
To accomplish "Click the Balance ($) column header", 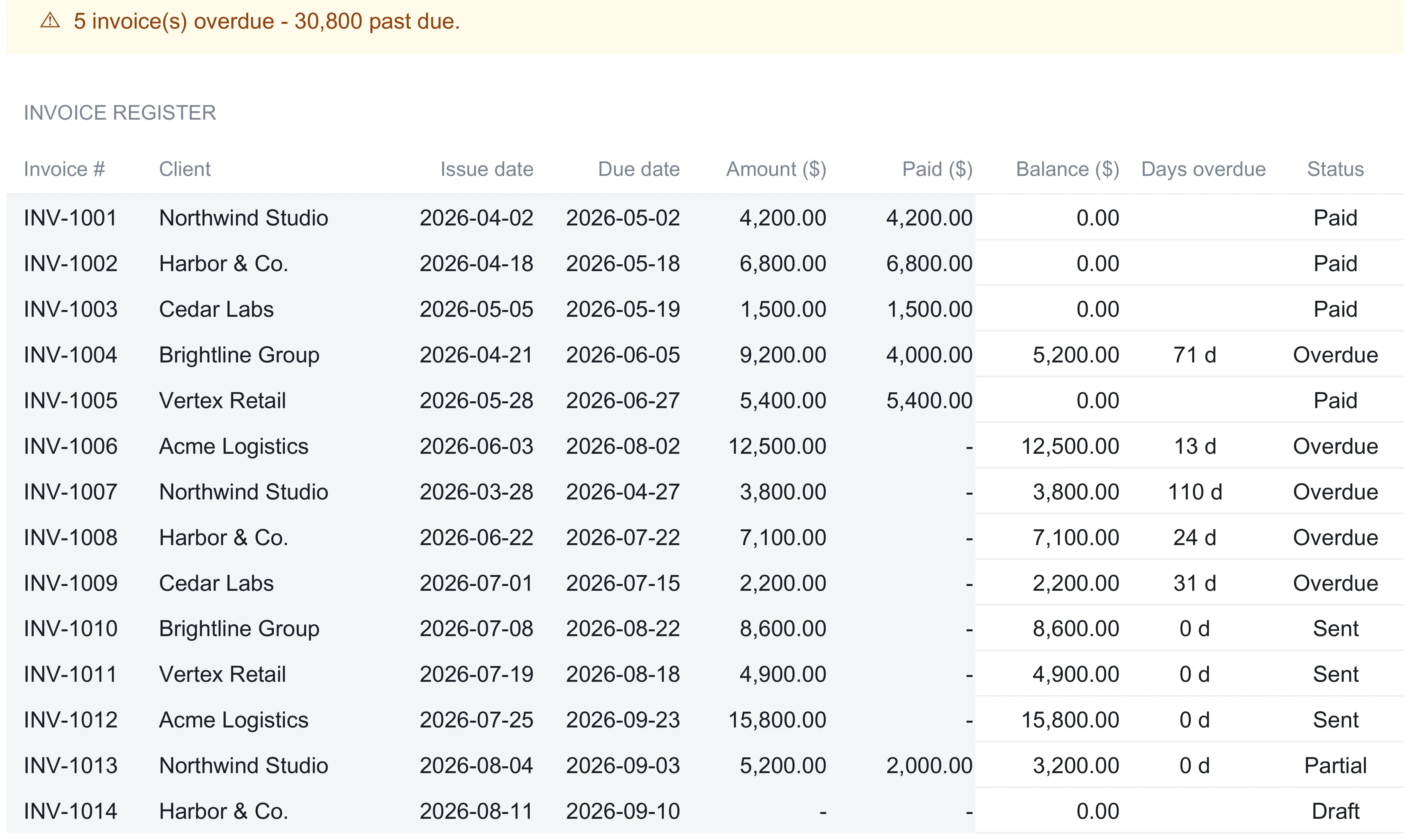I will (x=1067, y=169).
